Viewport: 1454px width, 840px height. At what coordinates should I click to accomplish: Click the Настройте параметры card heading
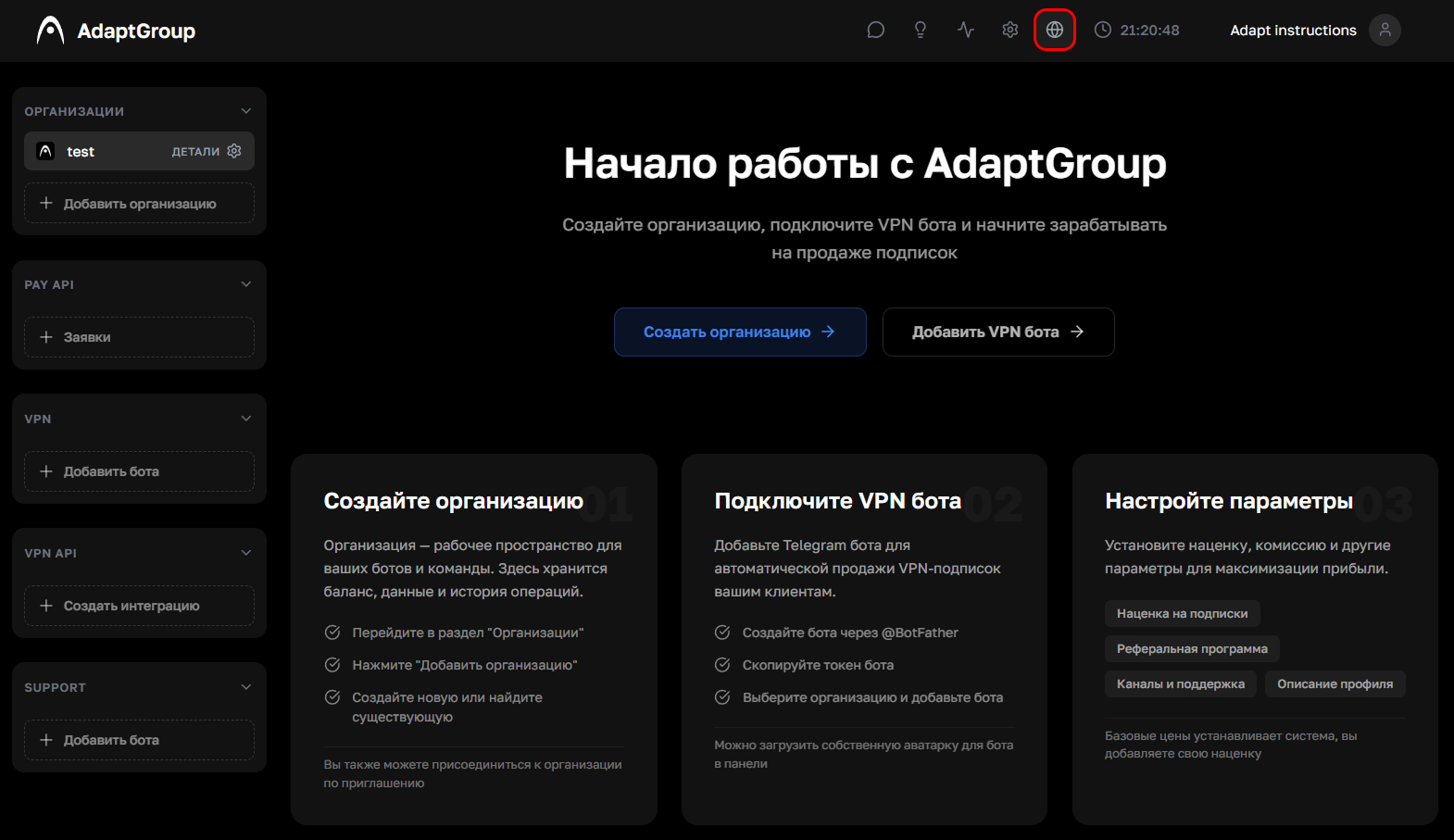tap(1229, 501)
